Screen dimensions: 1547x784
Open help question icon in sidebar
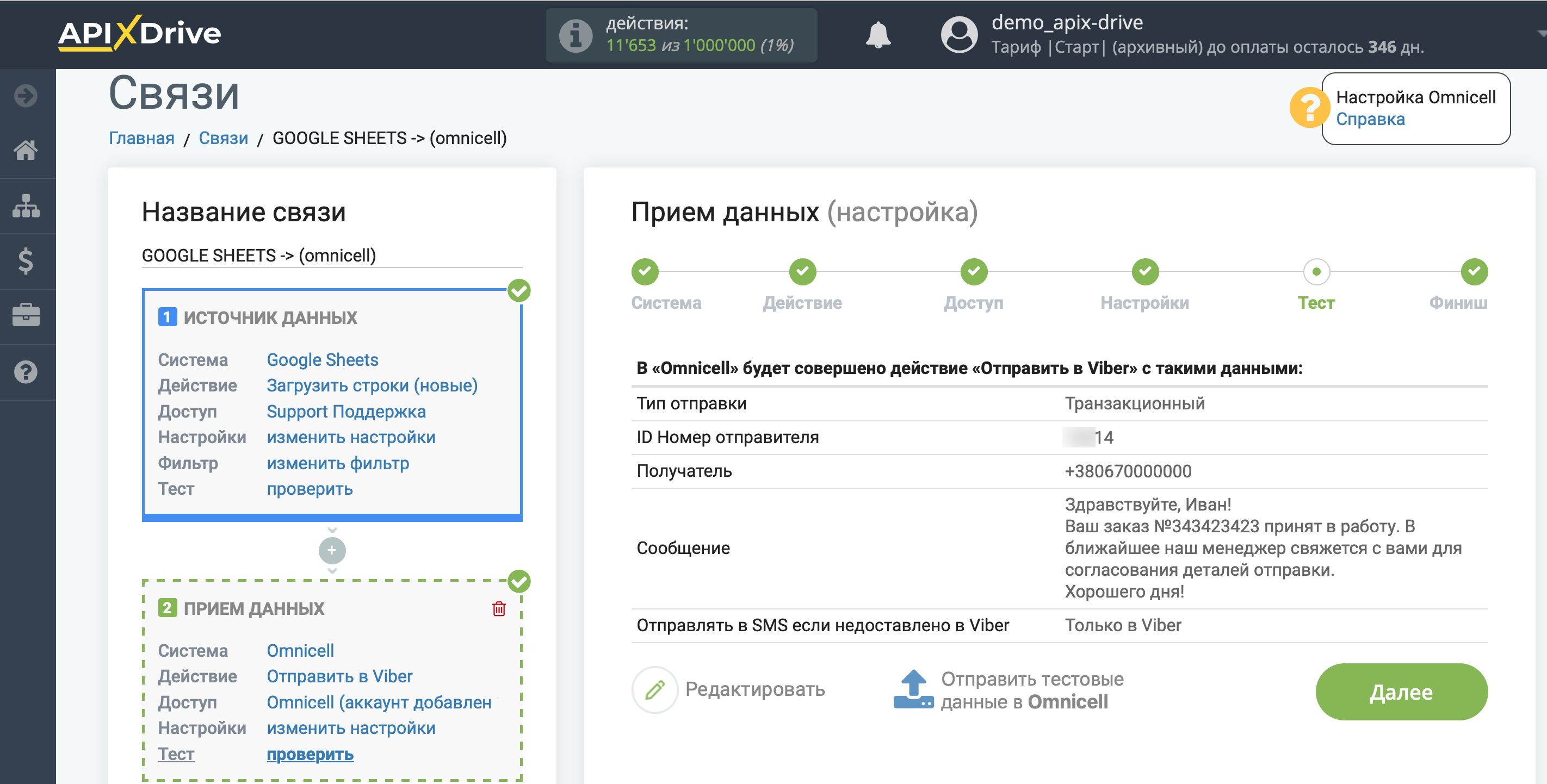26,372
